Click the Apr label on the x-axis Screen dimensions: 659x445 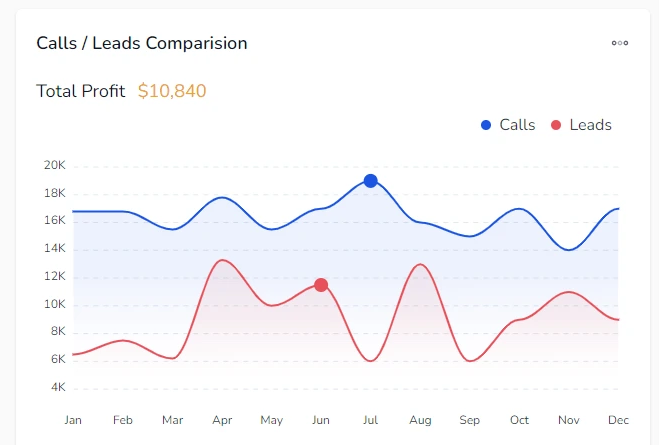pyautogui.click(x=222, y=420)
